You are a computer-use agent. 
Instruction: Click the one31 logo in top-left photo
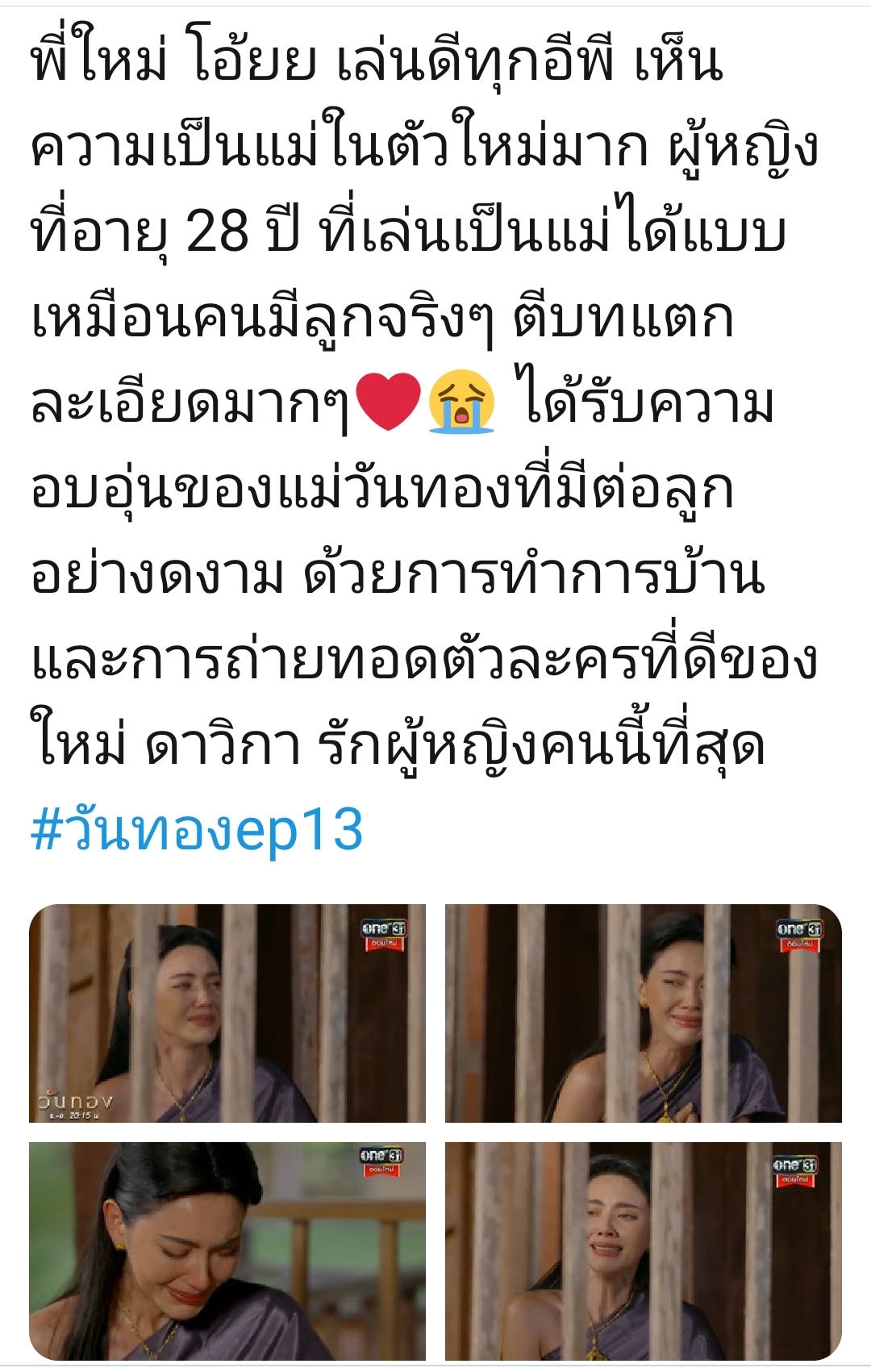pos(384,934)
